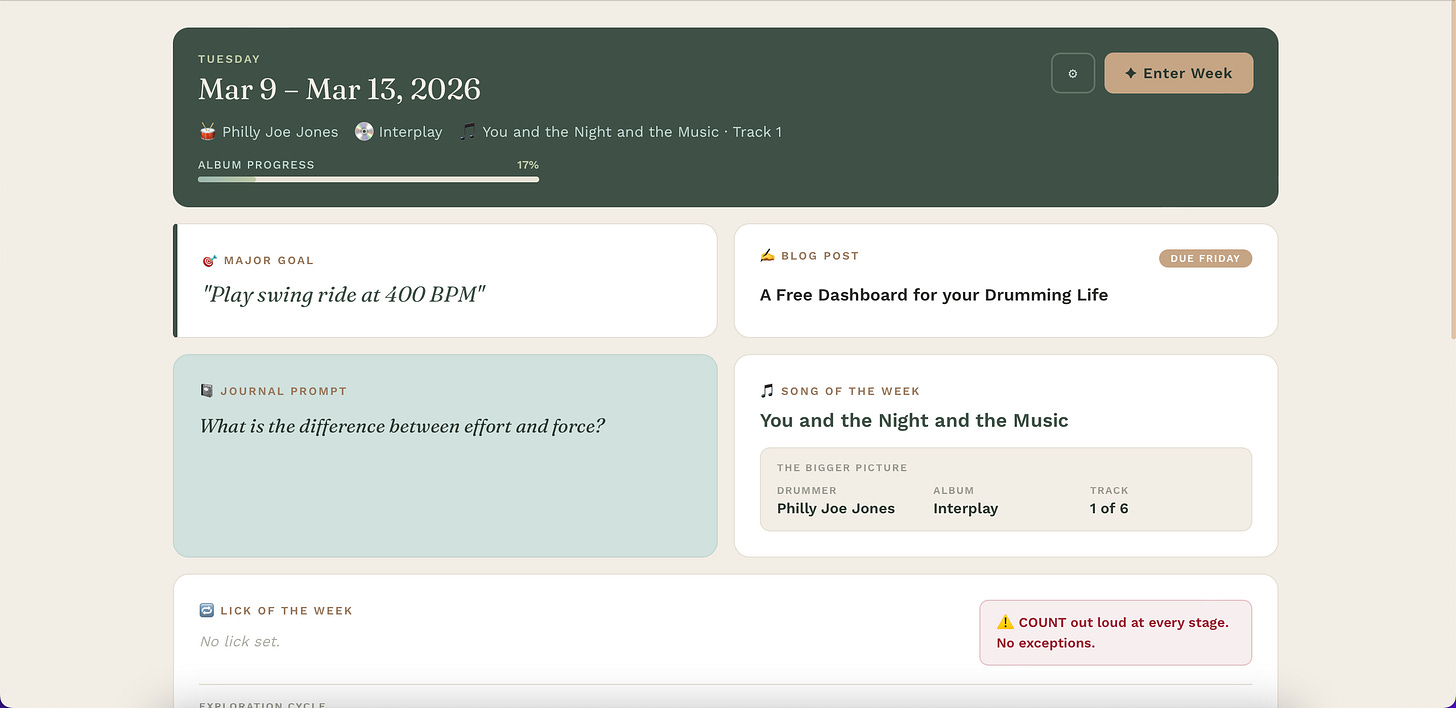Click the music note icon beside Song of the Week
This screenshot has height=708, width=1456.
(767, 391)
